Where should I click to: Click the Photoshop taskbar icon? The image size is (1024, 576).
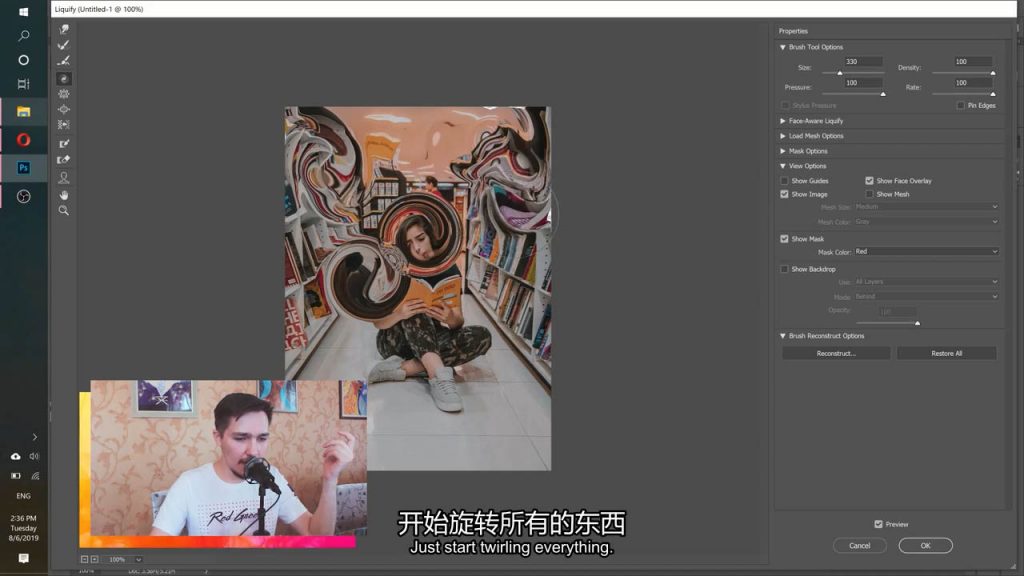pos(24,168)
